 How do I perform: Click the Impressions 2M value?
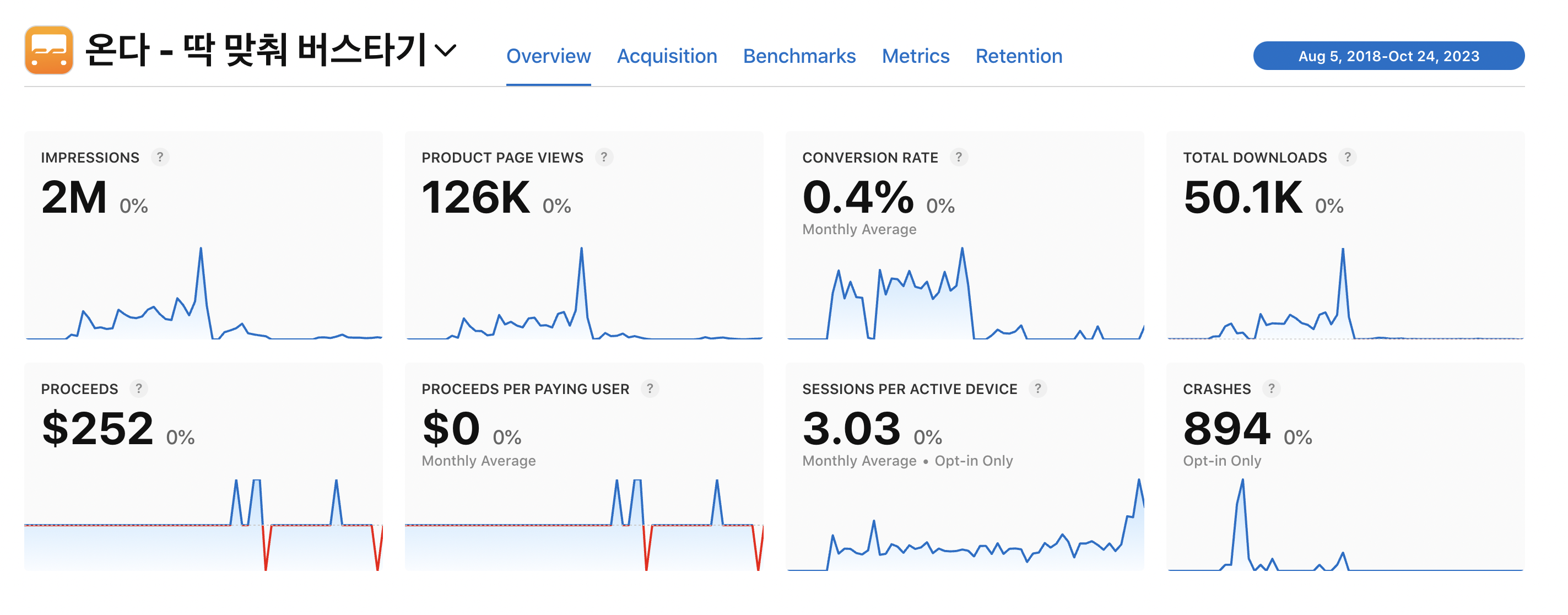click(x=74, y=197)
